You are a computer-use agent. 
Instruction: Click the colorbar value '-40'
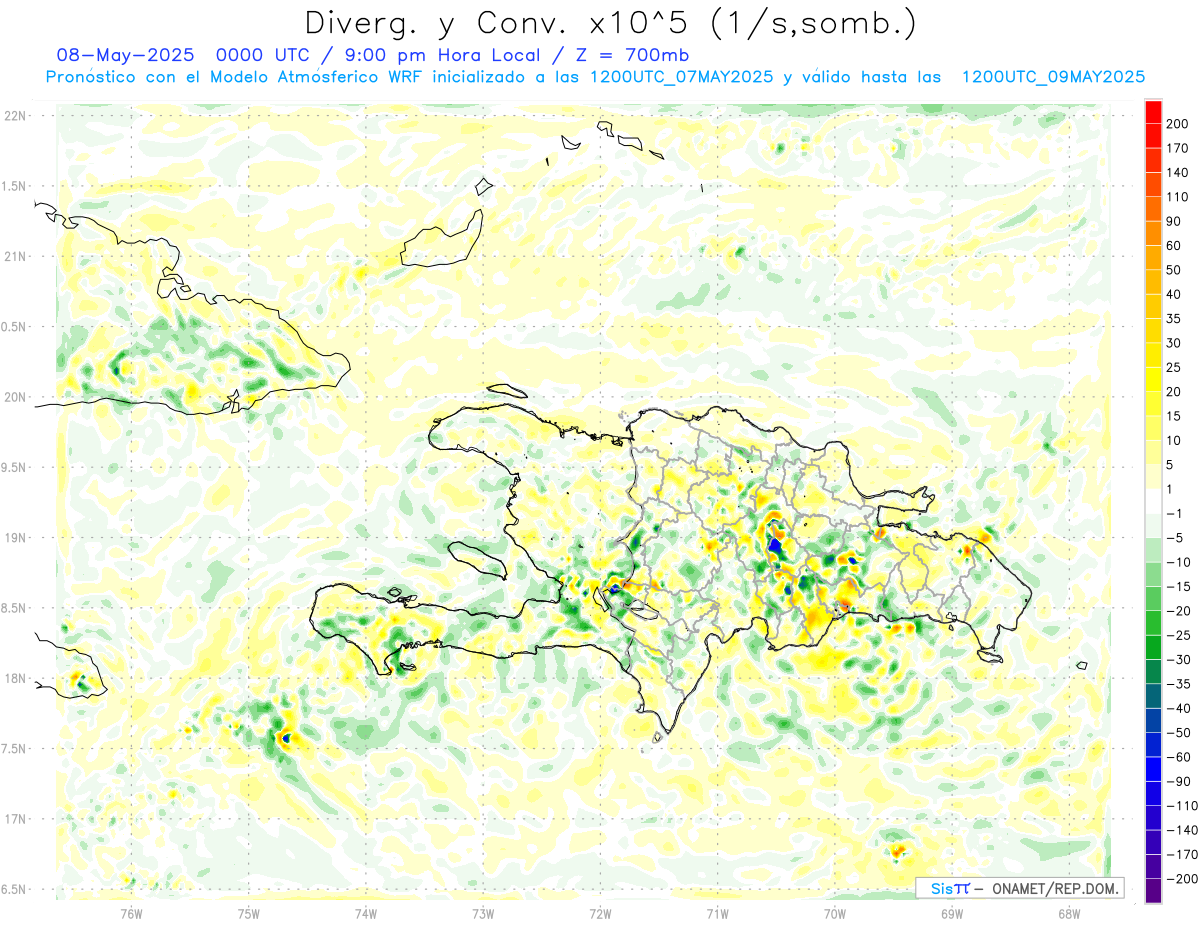coord(1178,710)
